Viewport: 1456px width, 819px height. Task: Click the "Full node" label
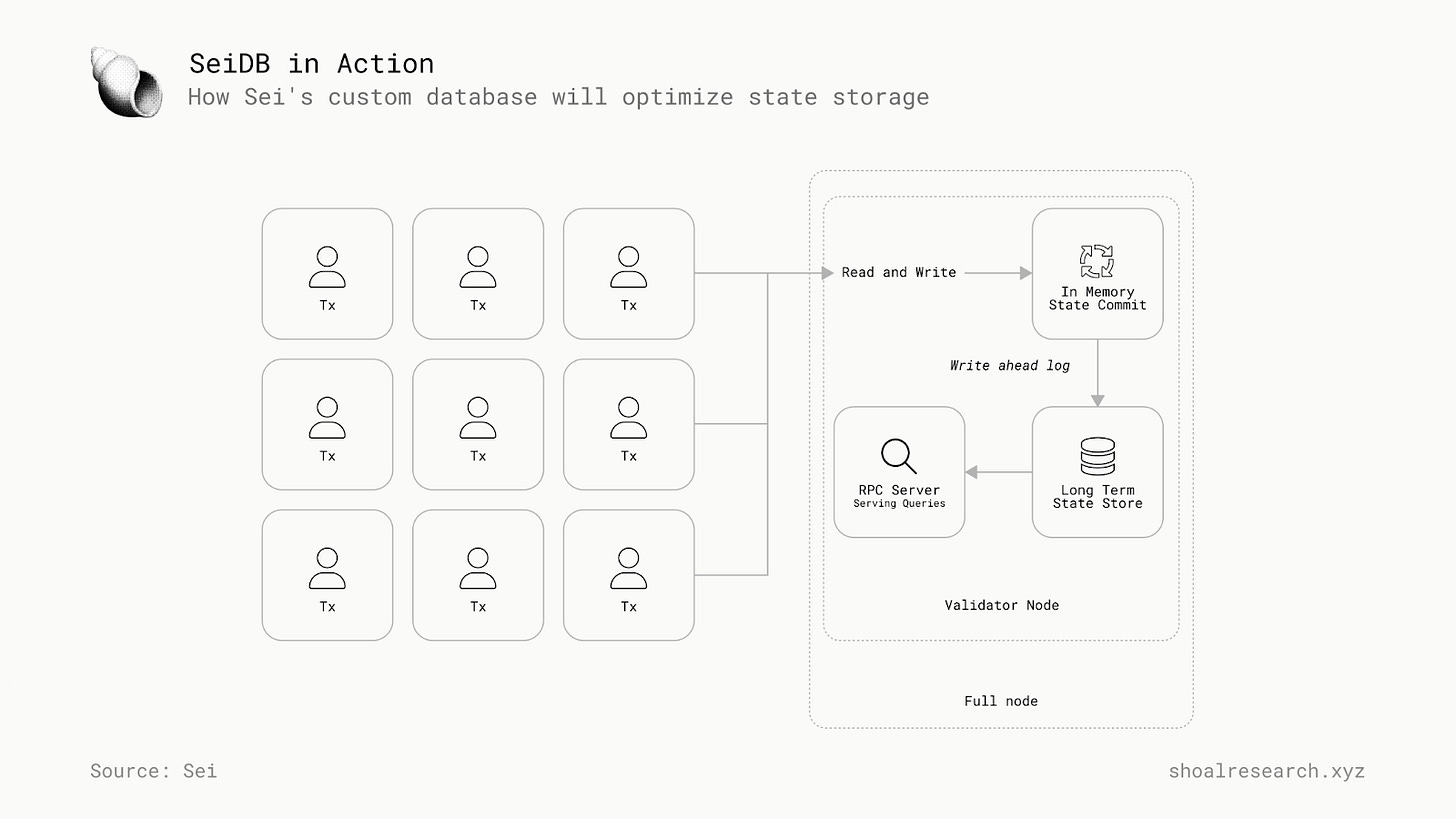click(x=1001, y=701)
